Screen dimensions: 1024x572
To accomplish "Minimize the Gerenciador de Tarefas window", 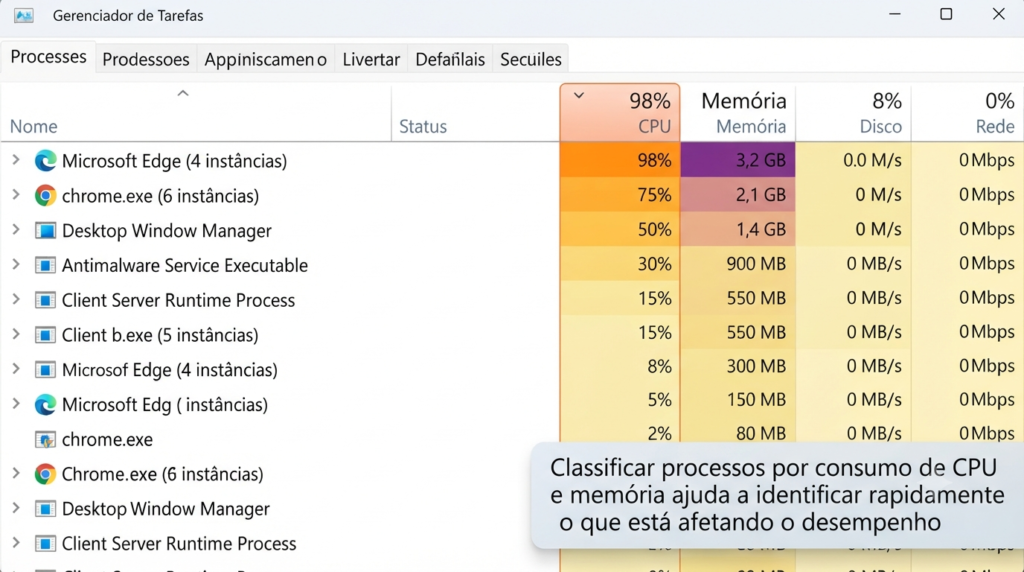I will pyautogui.click(x=895, y=14).
